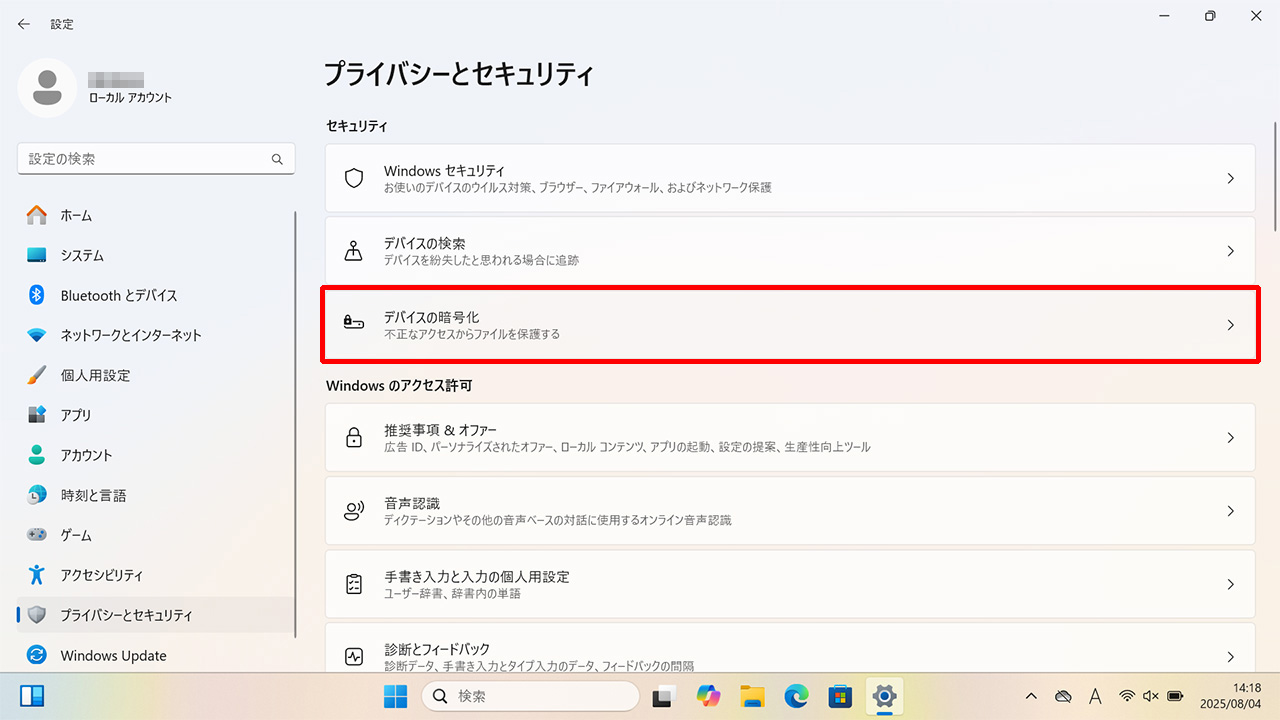Open ネットワークとインターネット settings
The image size is (1280, 720).
tap(156, 335)
